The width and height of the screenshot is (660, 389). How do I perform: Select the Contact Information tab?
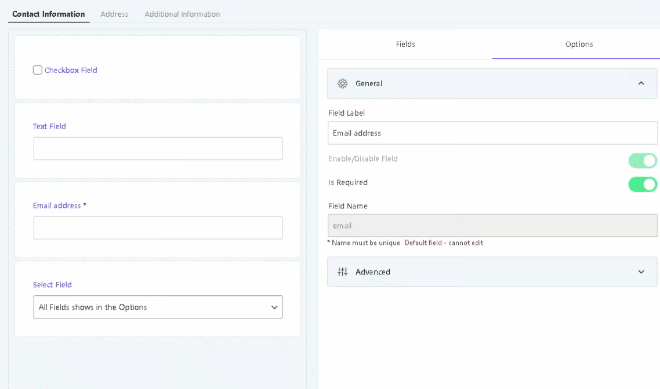pos(48,14)
